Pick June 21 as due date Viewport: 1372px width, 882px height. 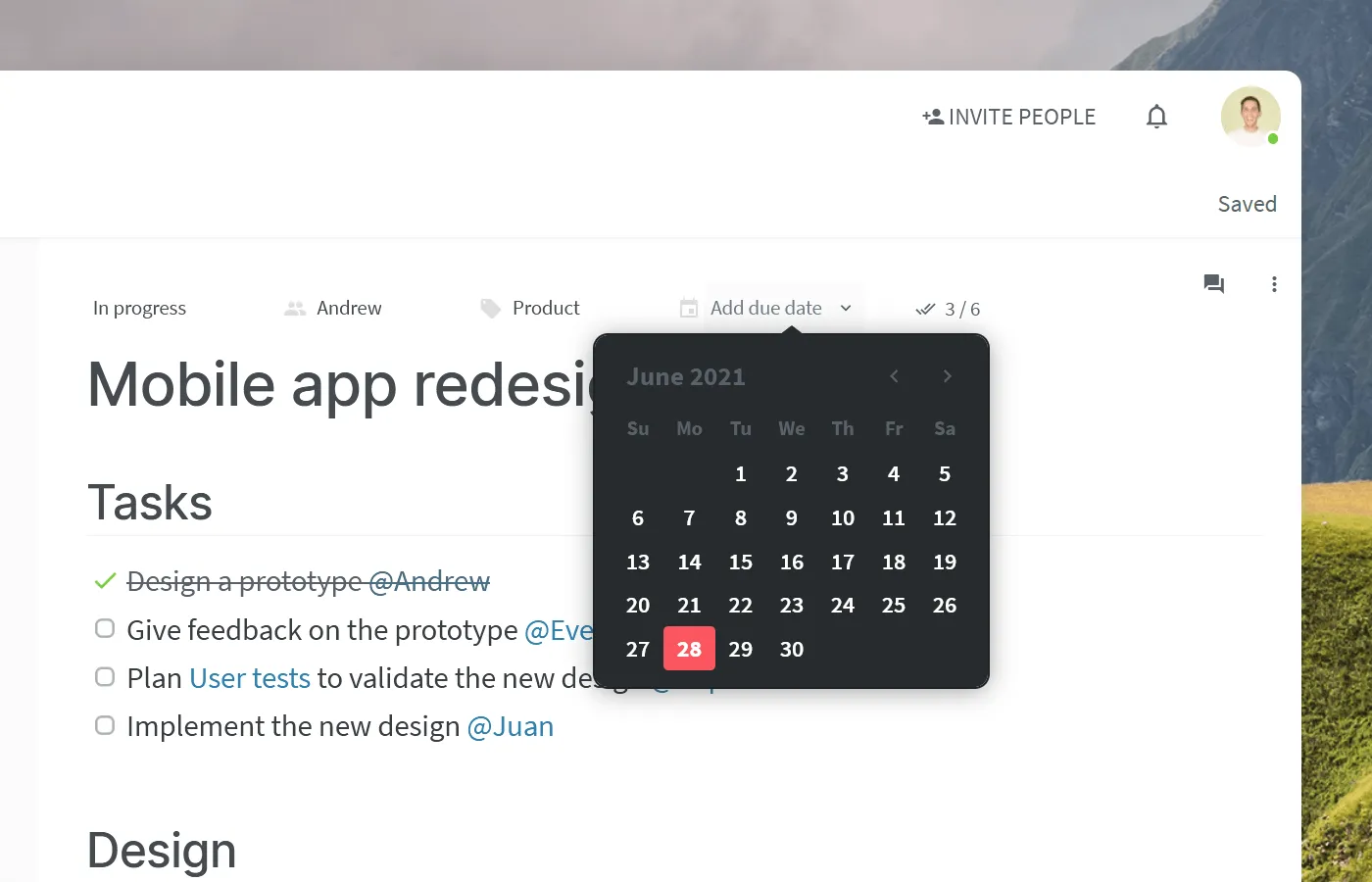[x=689, y=606]
